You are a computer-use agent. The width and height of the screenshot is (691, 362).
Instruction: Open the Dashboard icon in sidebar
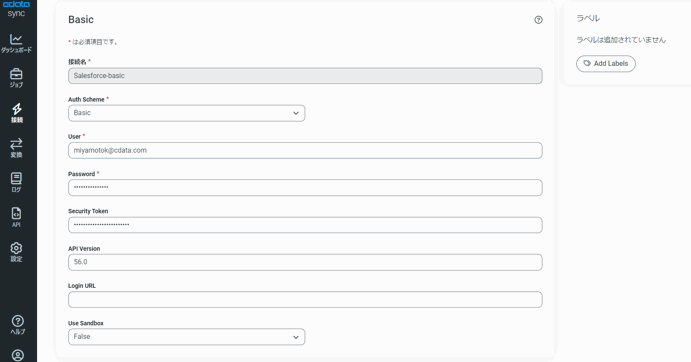pyautogui.click(x=16, y=39)
